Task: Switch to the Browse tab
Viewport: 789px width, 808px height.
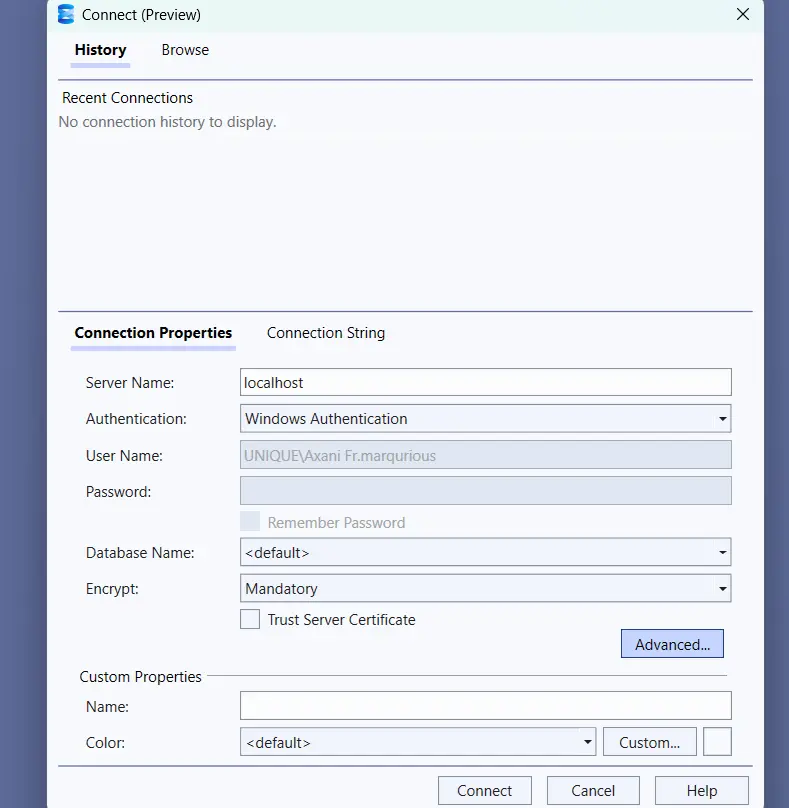Action: click(x=185, y=50)
